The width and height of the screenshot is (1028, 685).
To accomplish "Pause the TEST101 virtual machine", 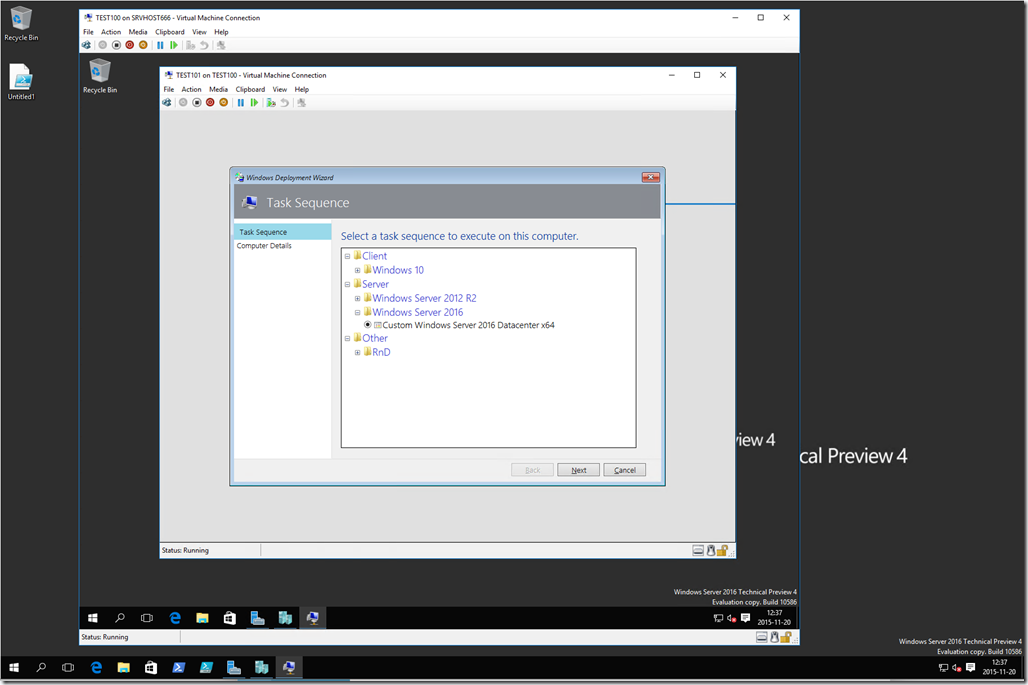I will click(x=241, y=102).
